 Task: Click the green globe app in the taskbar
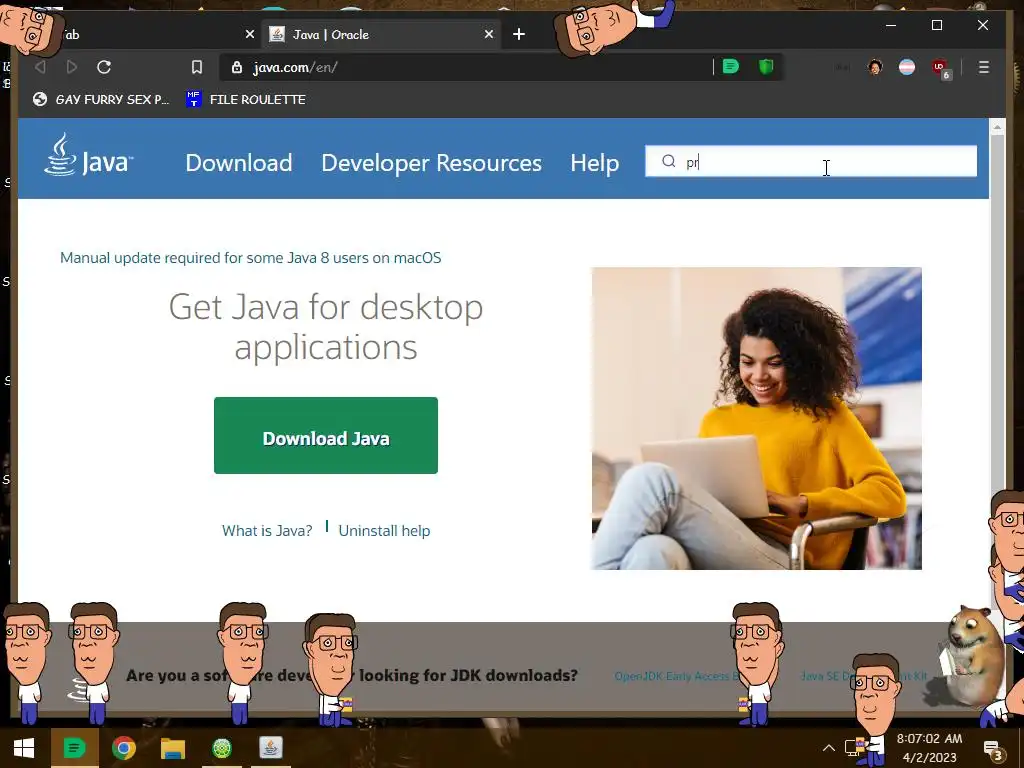click(222, 748)
